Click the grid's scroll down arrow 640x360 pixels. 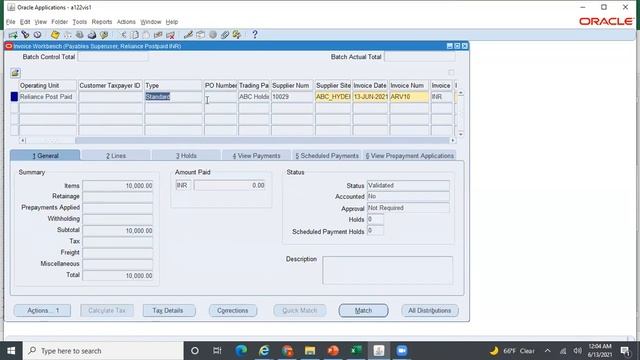(x=460, y=134)
